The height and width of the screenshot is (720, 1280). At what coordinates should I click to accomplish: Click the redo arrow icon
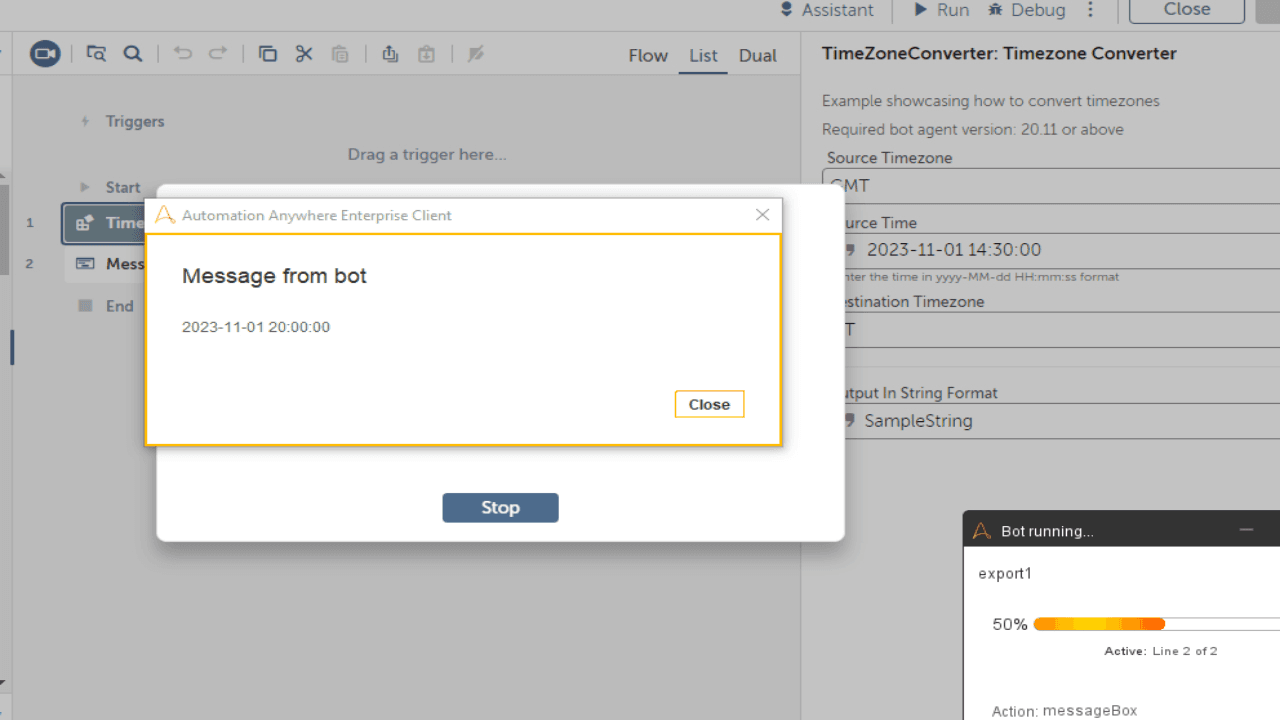(218, 54)
